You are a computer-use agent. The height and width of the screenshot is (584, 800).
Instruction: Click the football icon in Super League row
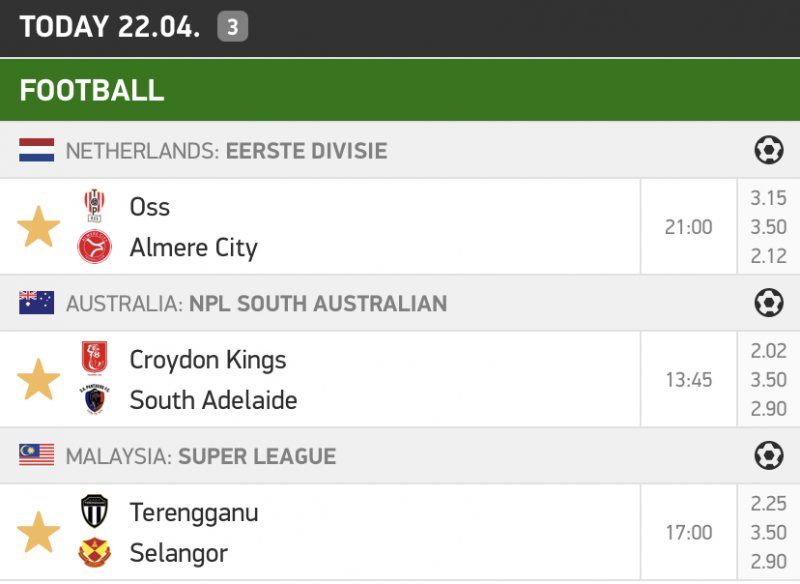pos(768,456)
